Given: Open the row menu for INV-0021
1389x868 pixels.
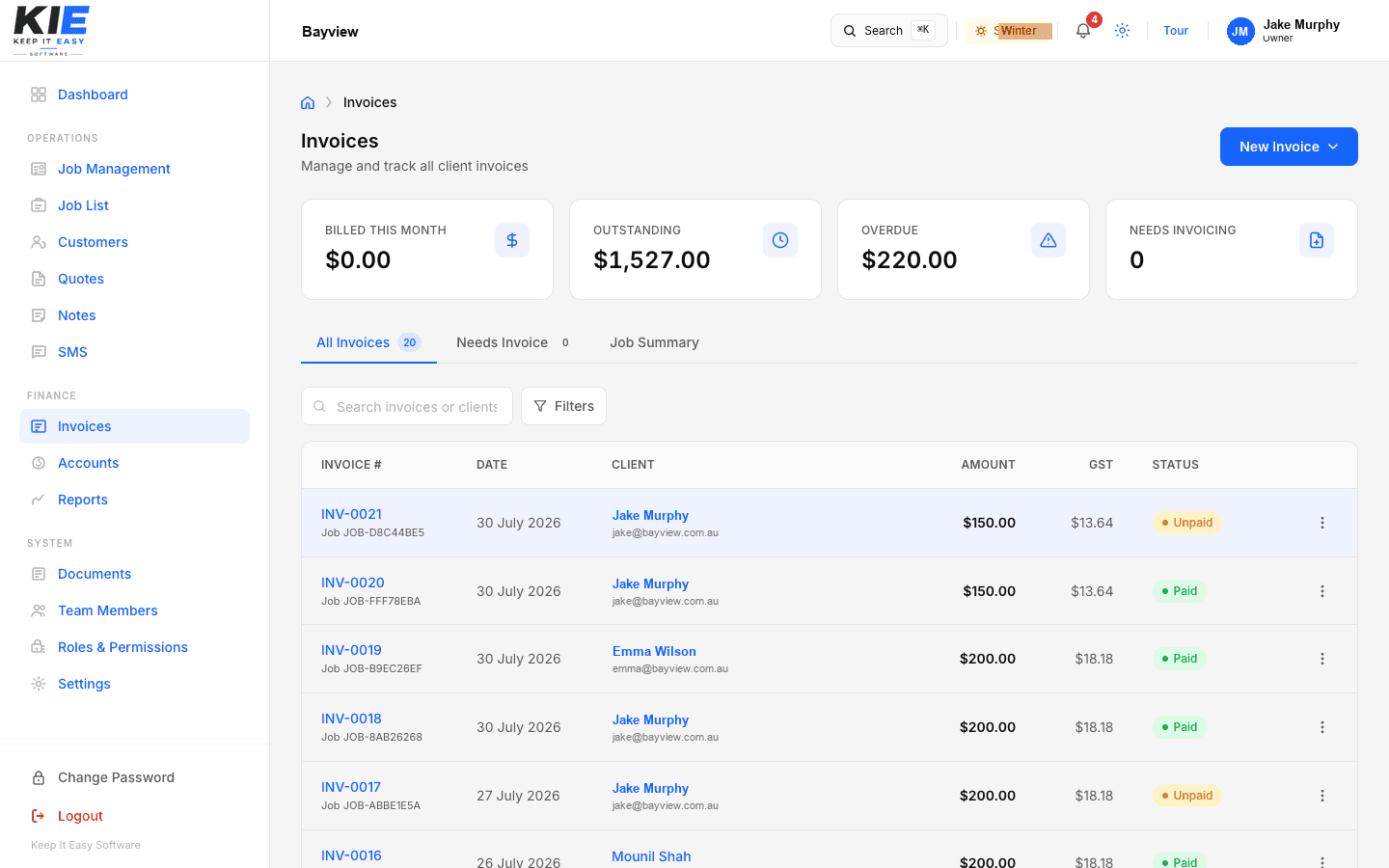Looking at the screenshot, I should click(x=1322, y=523).
